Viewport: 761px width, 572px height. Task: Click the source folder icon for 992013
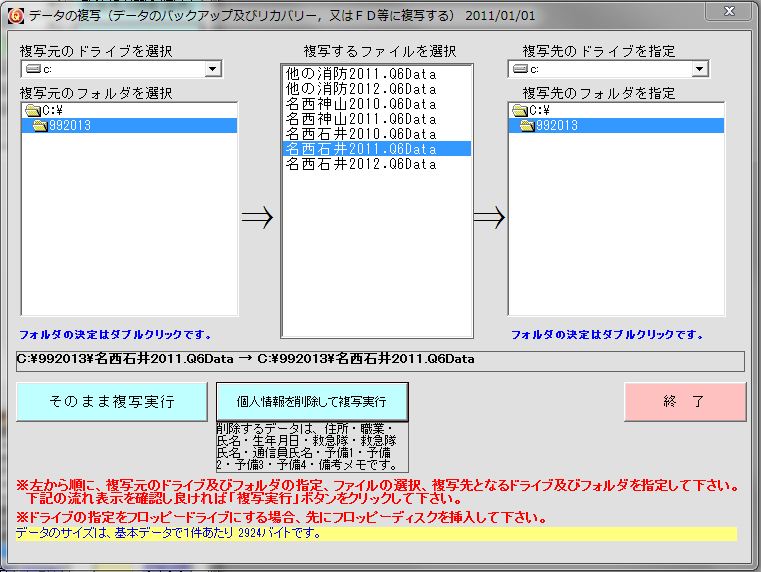[x=40, y=126]
